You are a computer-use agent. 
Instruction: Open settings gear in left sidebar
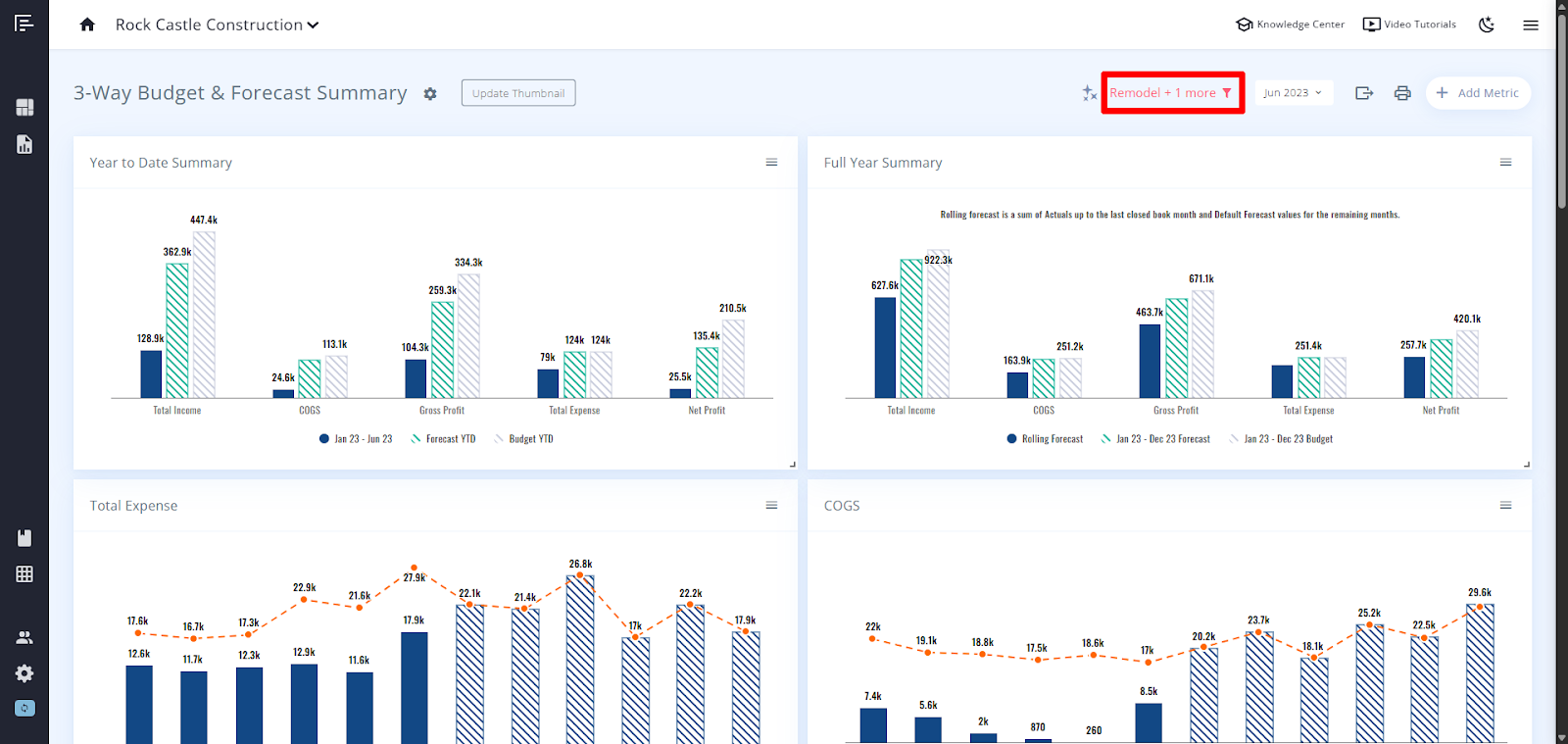coord(24,673)
